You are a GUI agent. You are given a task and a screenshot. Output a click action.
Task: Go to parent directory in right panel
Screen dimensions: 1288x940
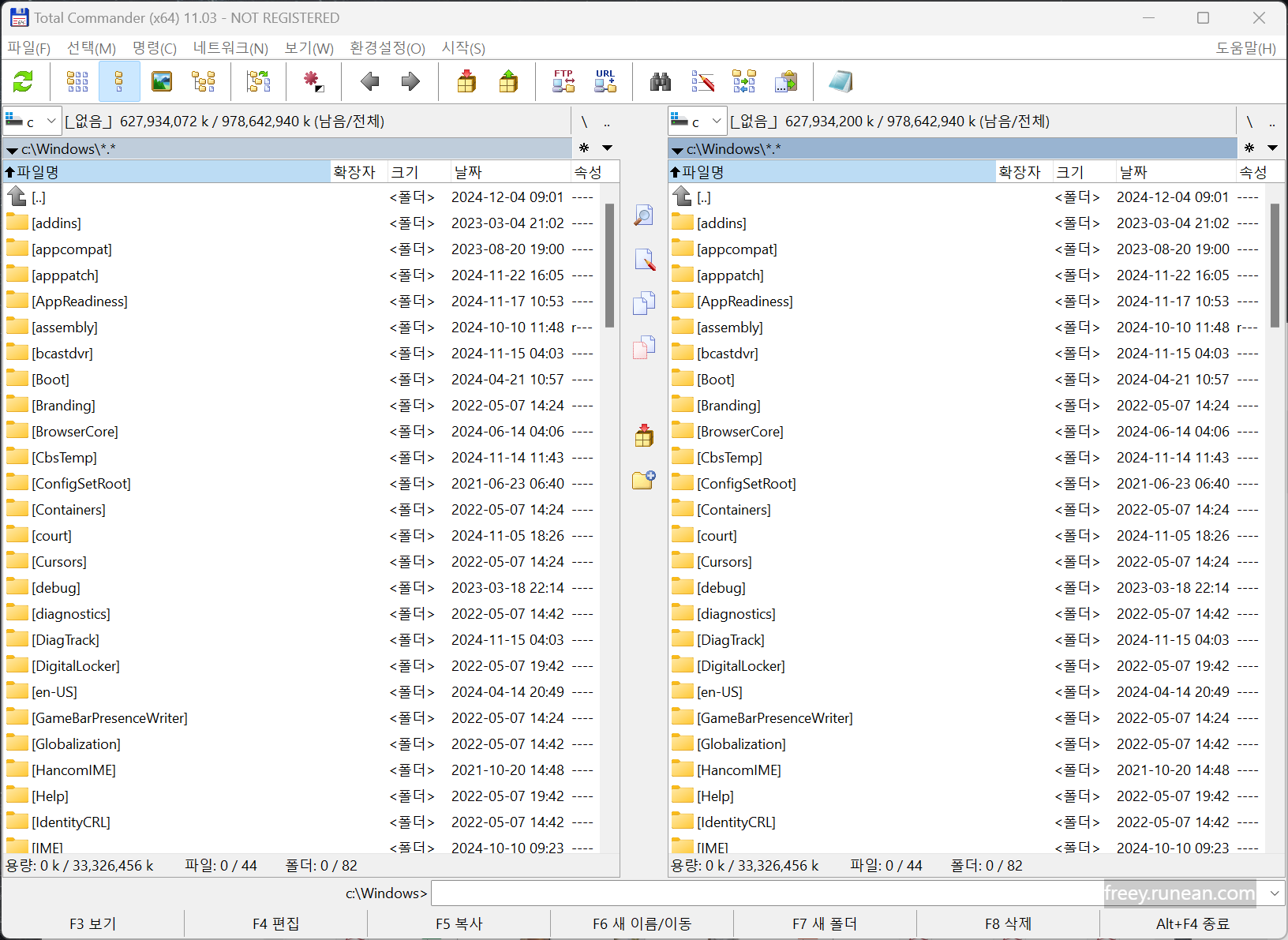coord(1272,122)
